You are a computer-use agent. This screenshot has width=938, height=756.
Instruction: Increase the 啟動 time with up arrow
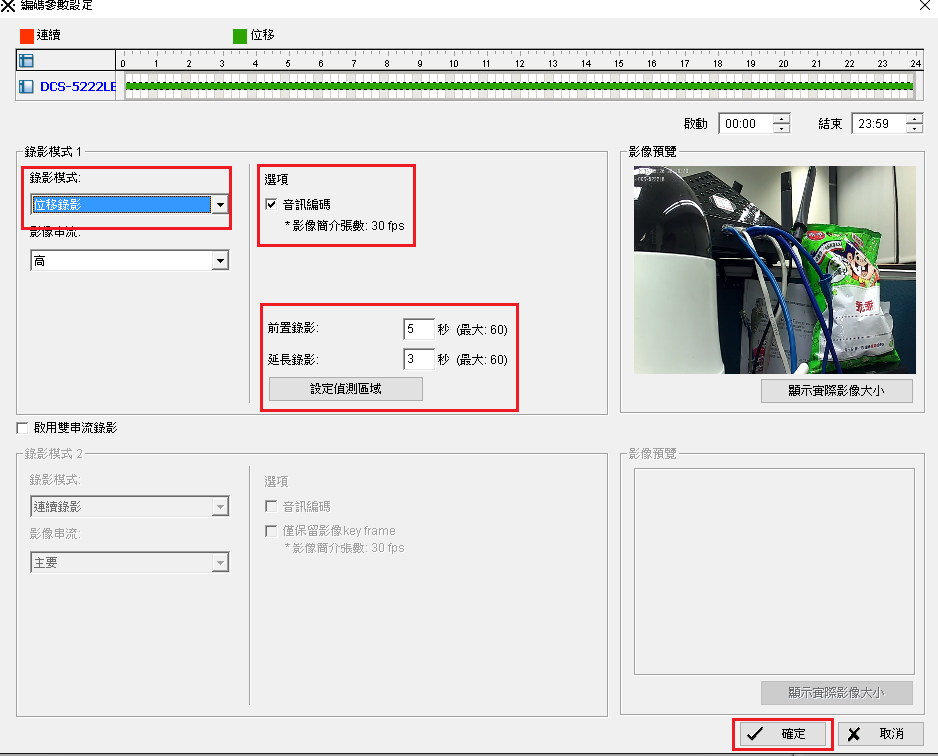[x=779, y=119]
